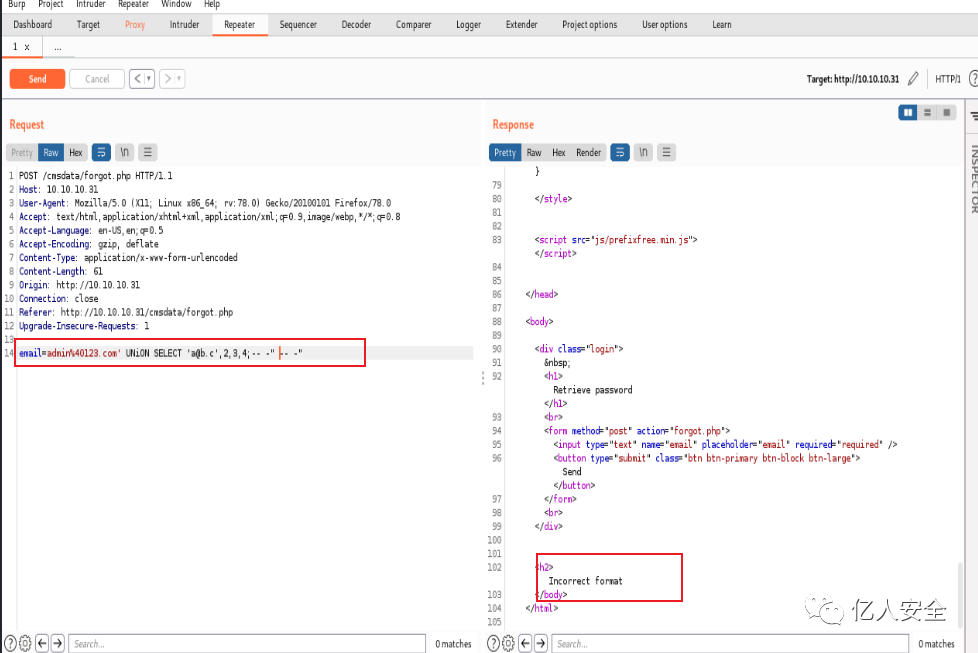This screenshot has height=653, width=978.
Task: Open the Learn tab
Action: click(x=722, y=25)
